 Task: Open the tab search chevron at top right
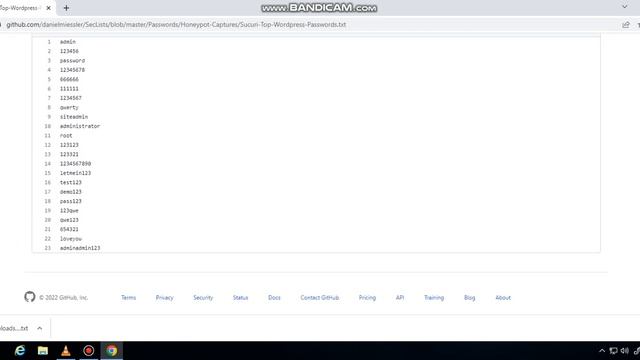[x=624, y=7]
